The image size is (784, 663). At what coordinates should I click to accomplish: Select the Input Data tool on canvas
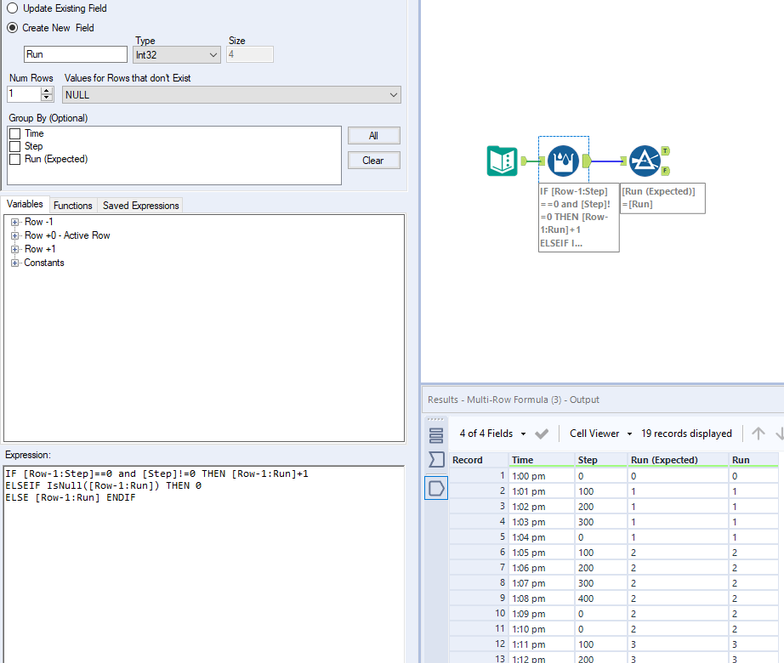(502, 160)
